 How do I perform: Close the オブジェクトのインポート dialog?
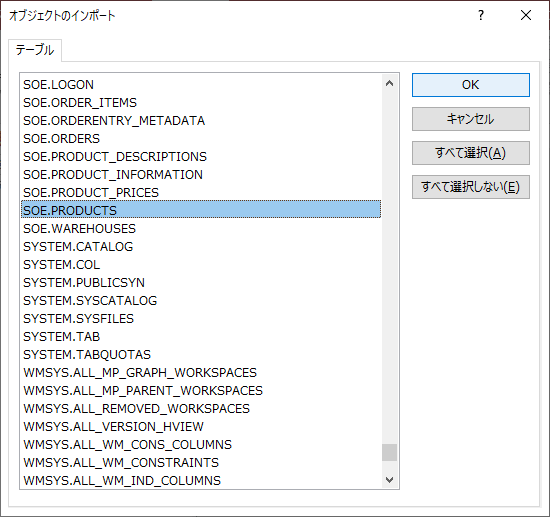(x=526, y=15)
